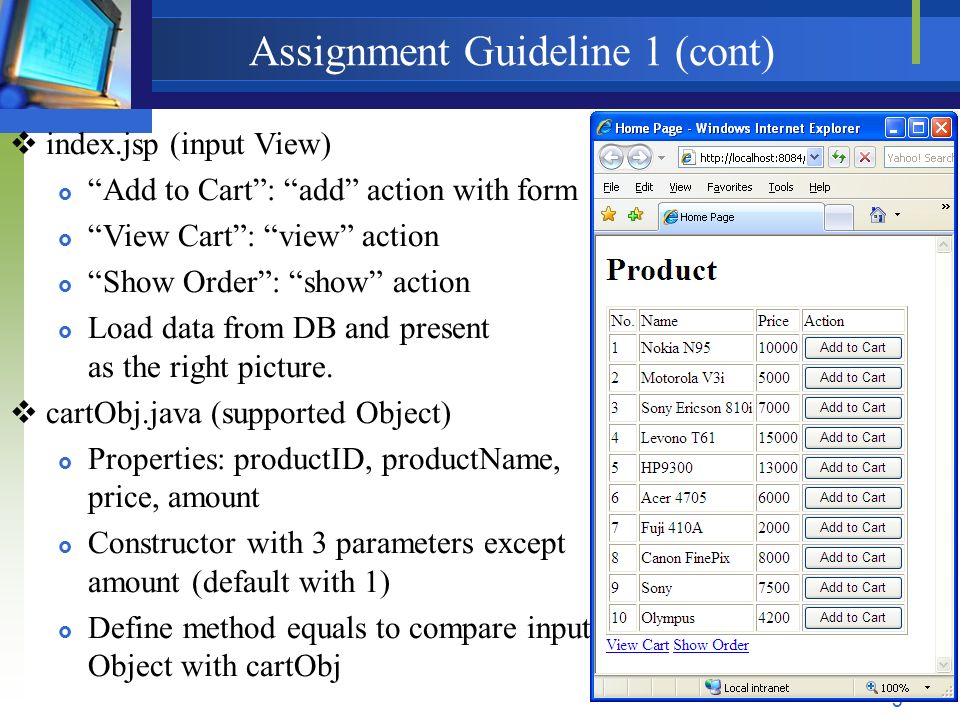
Task: Add Levono T61 to cart
Action: pyautogui.click(x=853, y=438)
